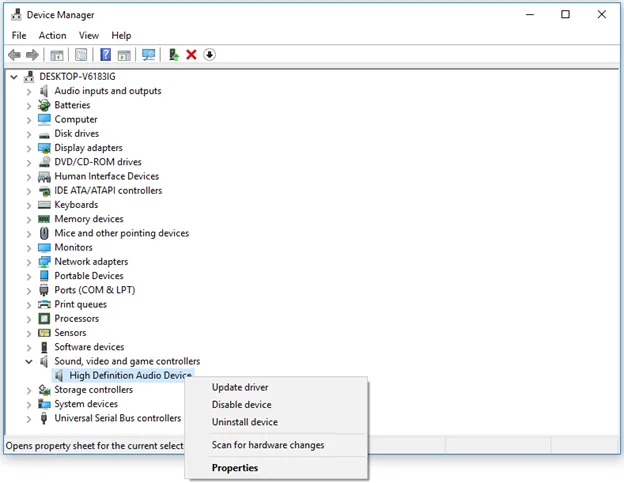Click the green Update driver toolbar icon
Image resolution: width=624 pixels, height=483 pixels.
(x=174, y=55)
